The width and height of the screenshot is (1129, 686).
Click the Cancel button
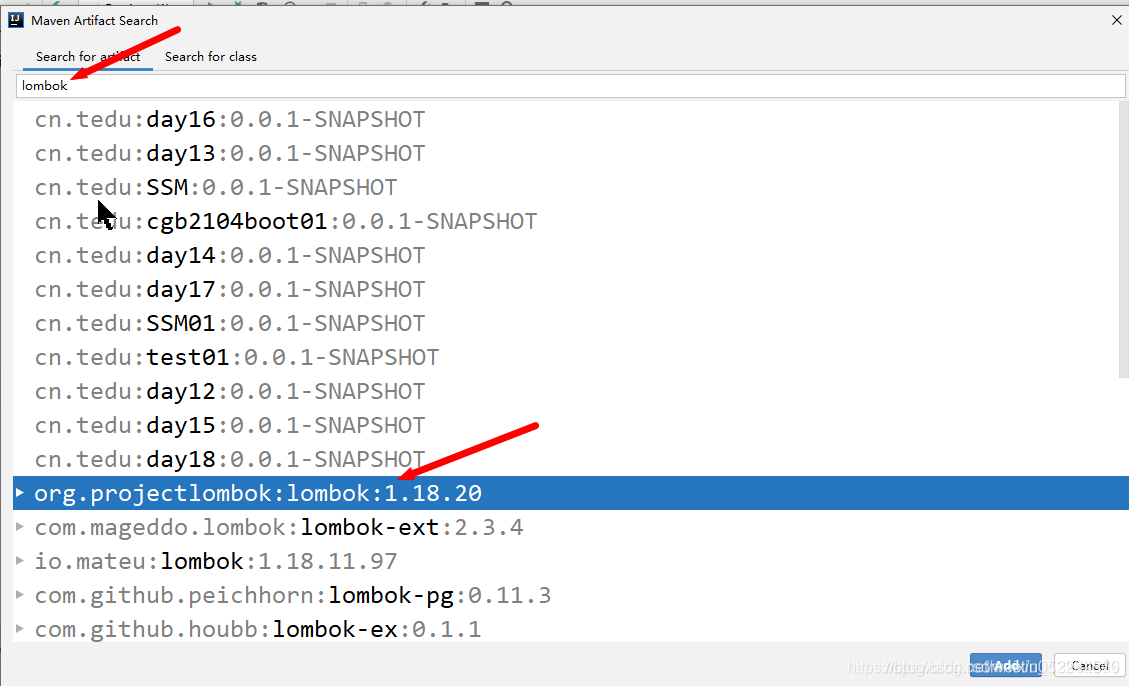1089,665
